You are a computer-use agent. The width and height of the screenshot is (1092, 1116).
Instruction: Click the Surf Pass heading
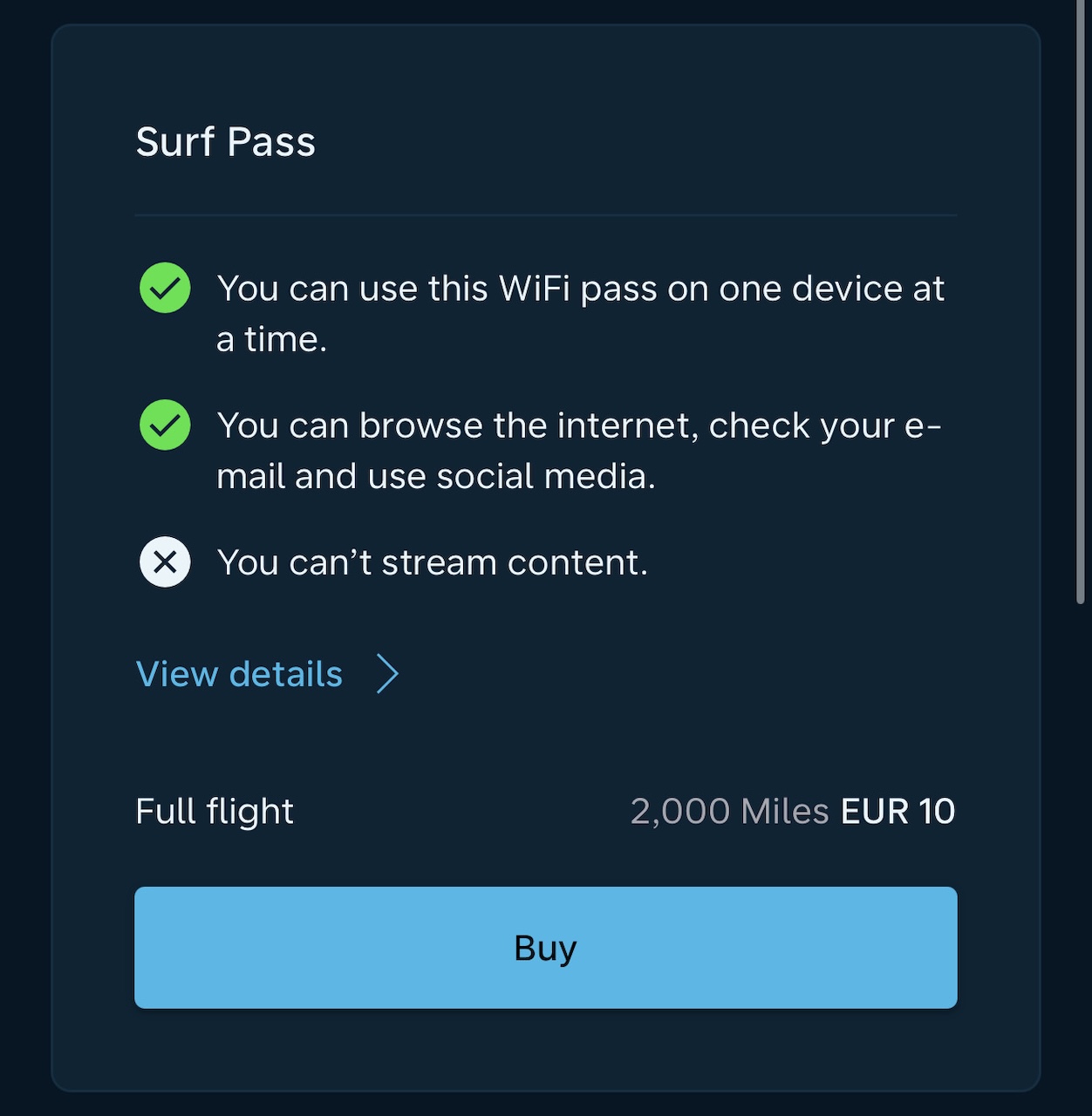click(226, 141)
